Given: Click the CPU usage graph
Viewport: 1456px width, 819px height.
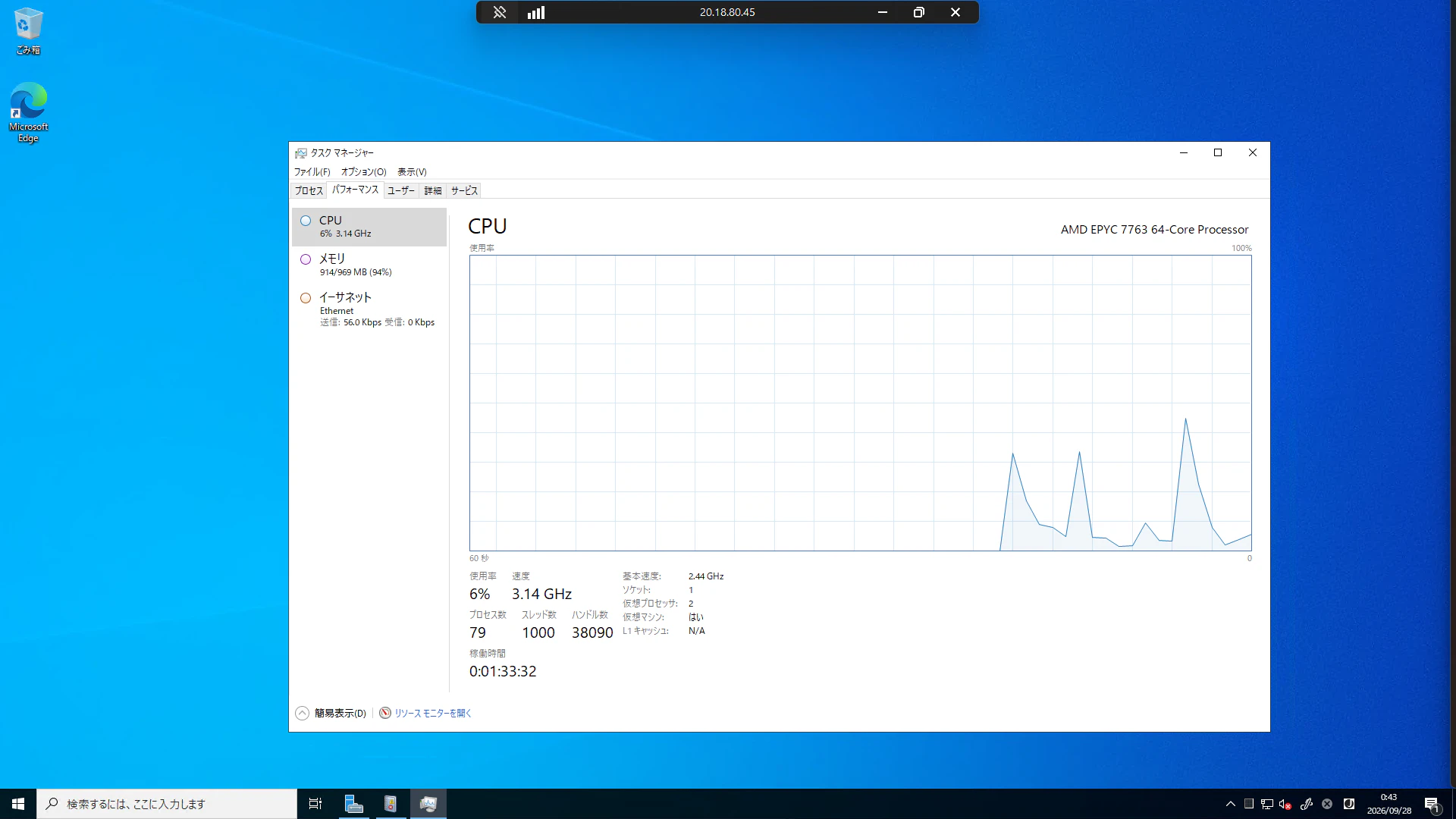Looking at the screenshot, I should pos(860,403).
